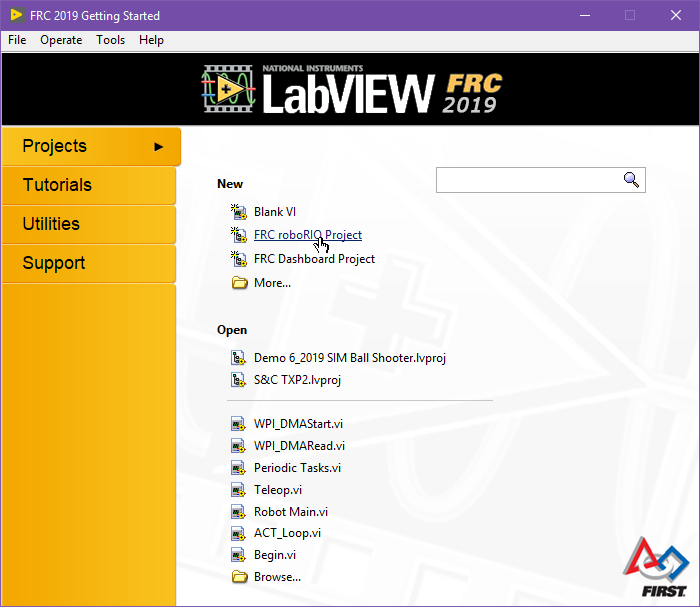Open the Operate menu

click(61, 40)
